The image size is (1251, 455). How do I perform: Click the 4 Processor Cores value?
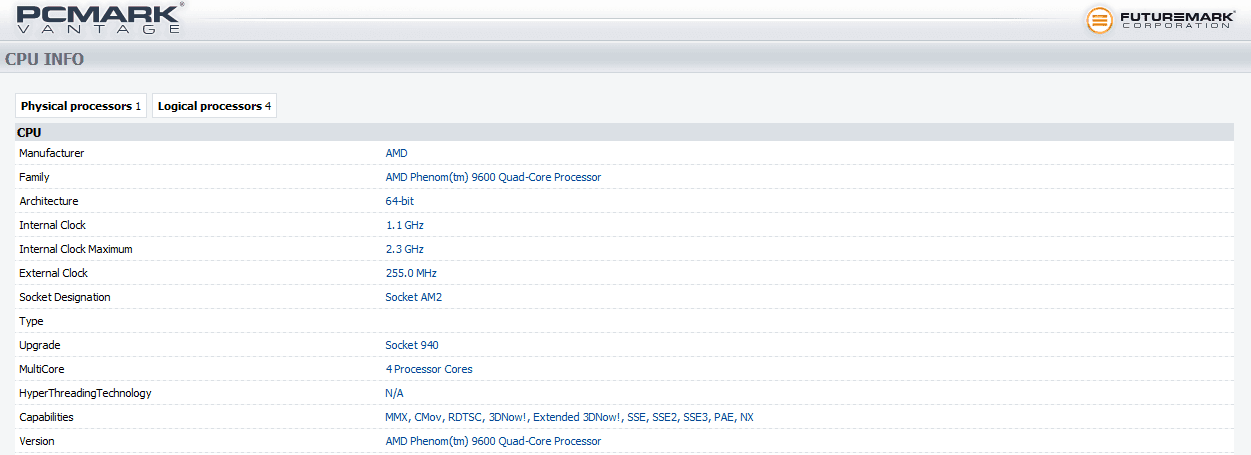(429, 369)
